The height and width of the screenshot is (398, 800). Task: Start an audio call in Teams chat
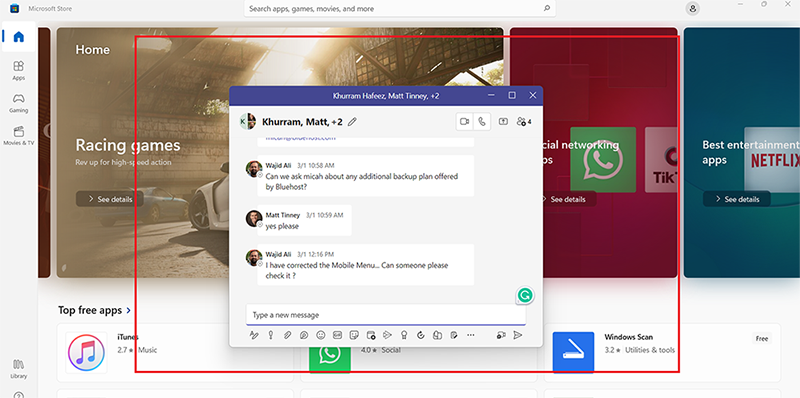[x=482, y=121]
